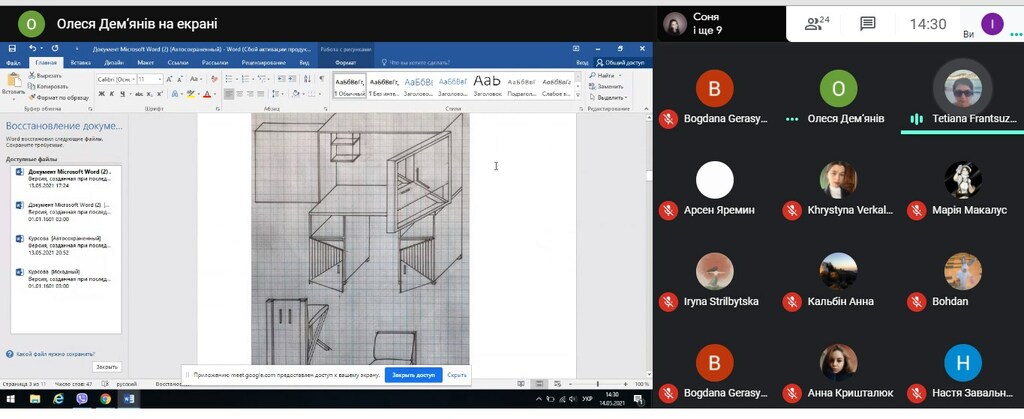This screenshot has height=419, width=1024.
Task: Toggle bold (Ж) formatting
Action: pos(101,94)
